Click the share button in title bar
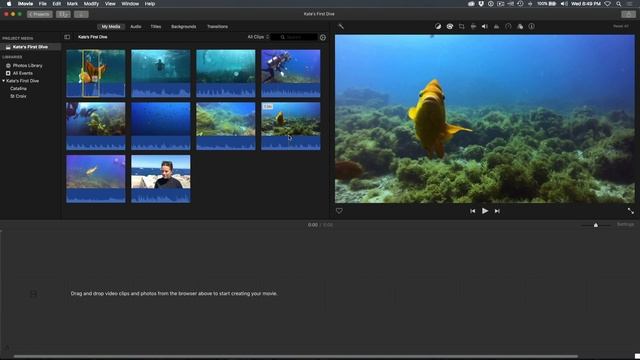640x360 pixels. click(x=628, y=14)
